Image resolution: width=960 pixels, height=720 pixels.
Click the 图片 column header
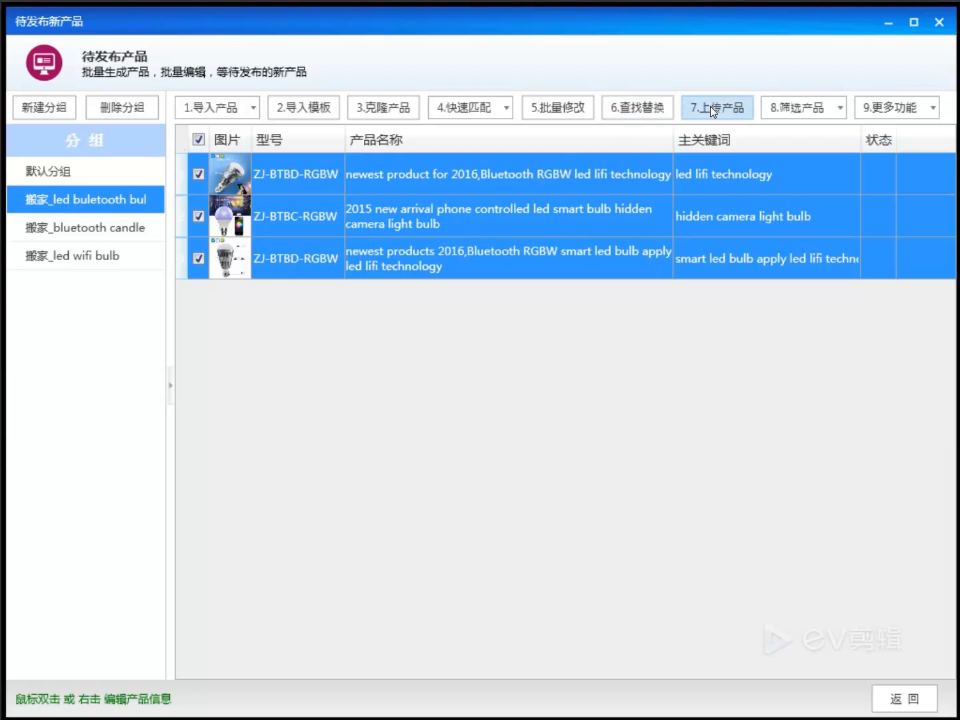tap(230, 140)
